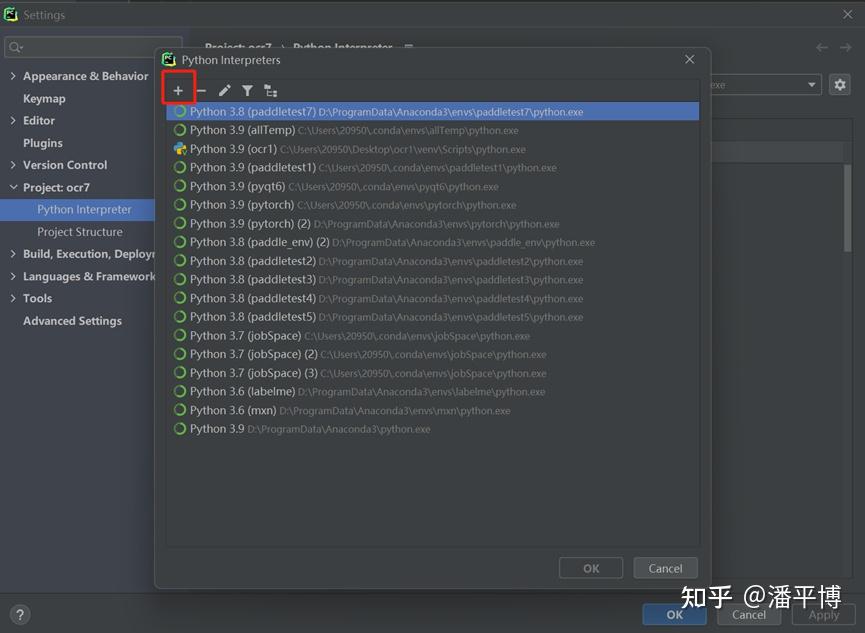Select Python 3.9 (pytorch) (2) interpreter
This screenshot has width=865, height=633.
tap(432, 224)
